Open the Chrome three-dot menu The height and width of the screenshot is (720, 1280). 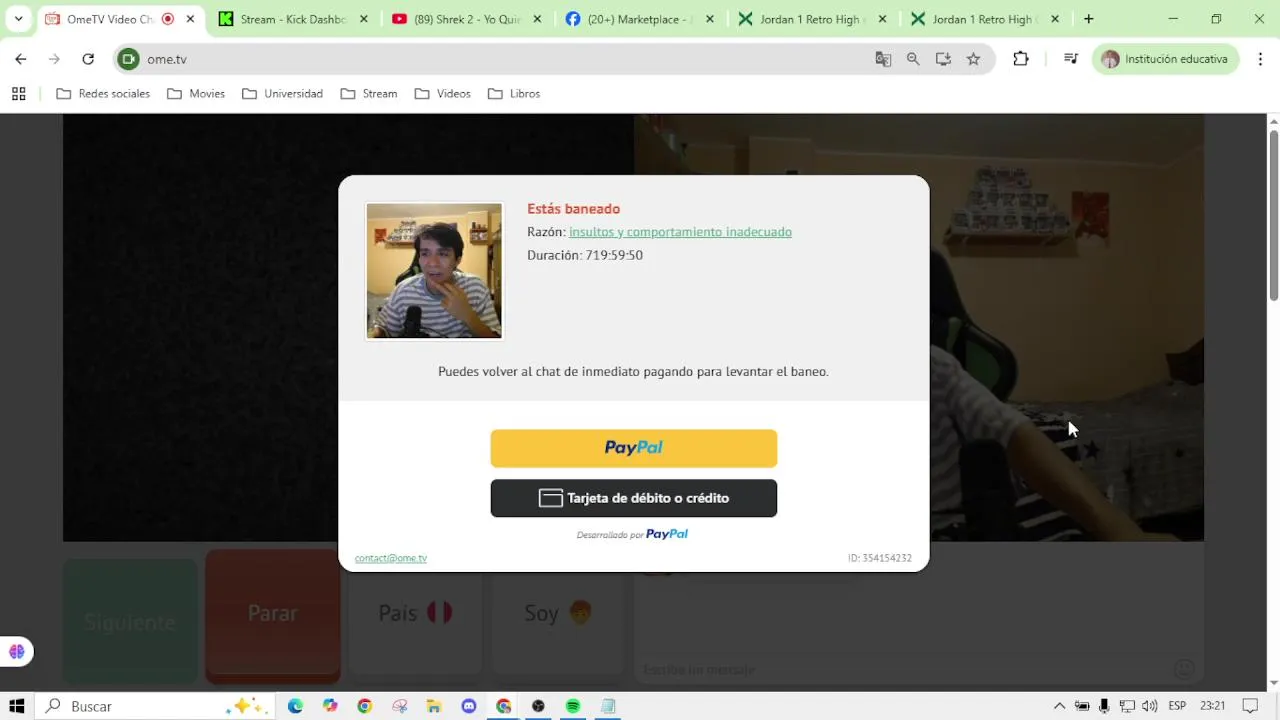coord(1260,59)
